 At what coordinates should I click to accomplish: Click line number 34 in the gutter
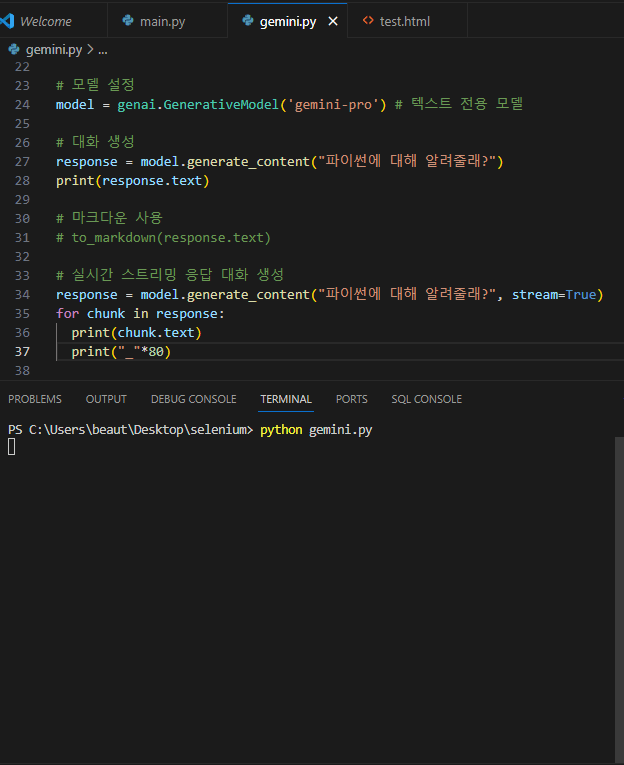pyautogui.click(x=22, y=295)
